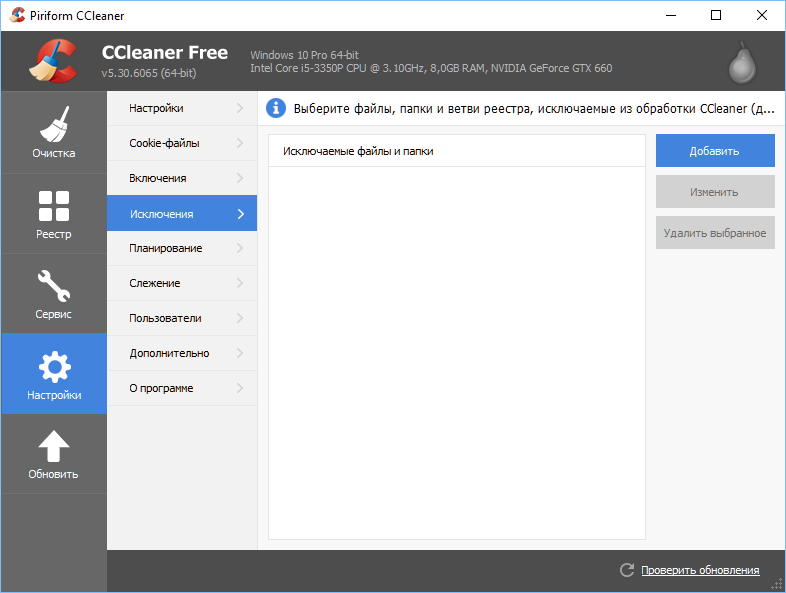Open the Очистка cleaner section
This screenshot has height=593, width=786.
click(54, 133)
